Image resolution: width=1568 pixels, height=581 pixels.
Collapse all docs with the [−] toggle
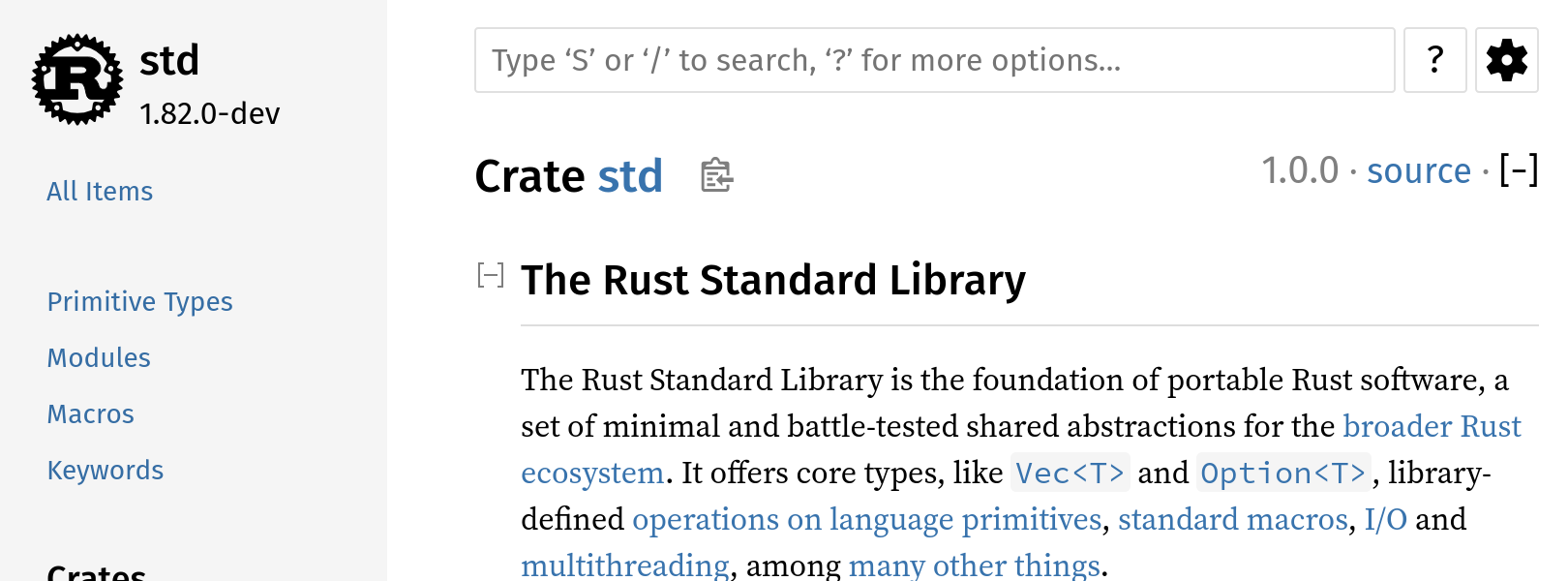coord(1518,170)
